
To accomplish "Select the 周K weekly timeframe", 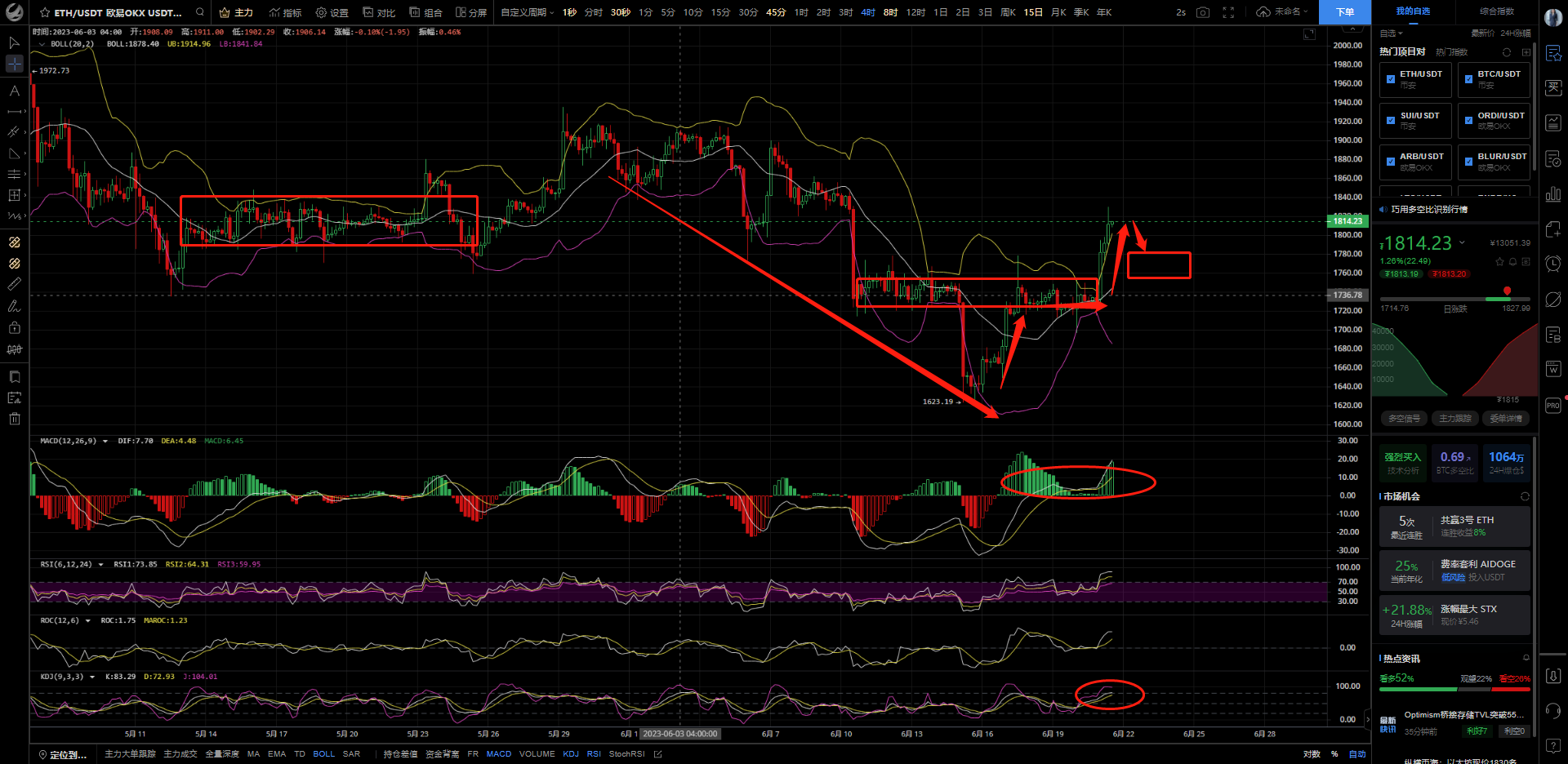I will (1009, 12).
